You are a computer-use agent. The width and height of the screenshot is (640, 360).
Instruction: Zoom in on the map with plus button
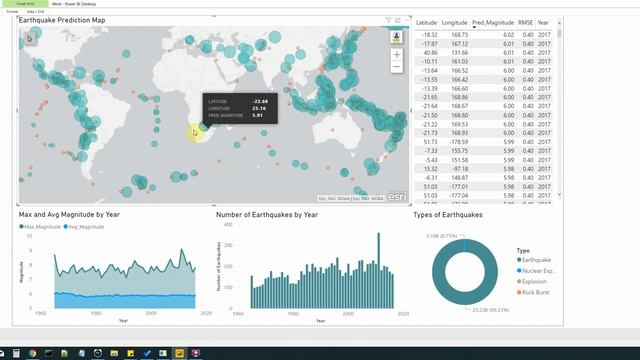(x=397, y=54)
